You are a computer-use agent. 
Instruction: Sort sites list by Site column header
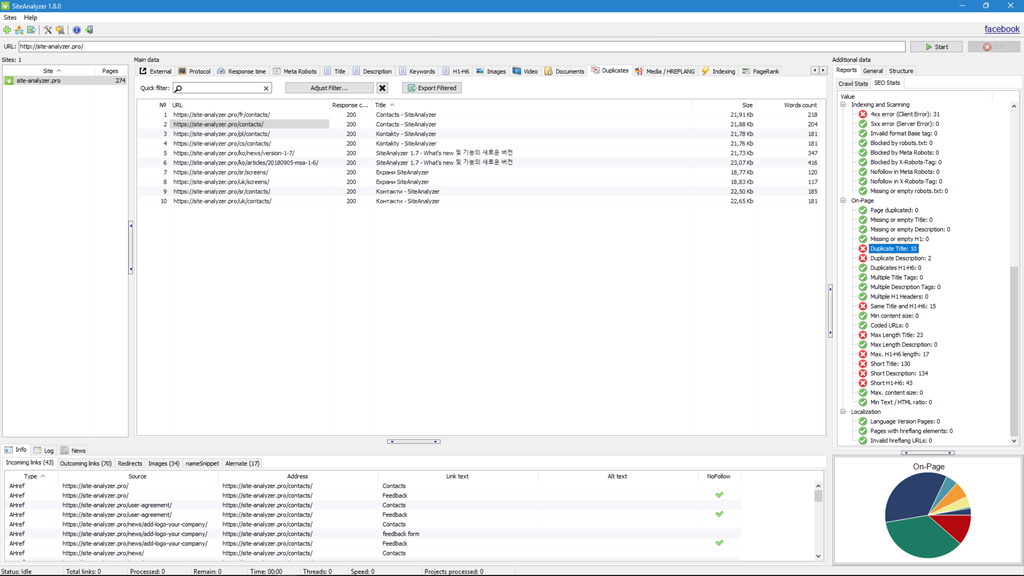[x=48, y=71]
